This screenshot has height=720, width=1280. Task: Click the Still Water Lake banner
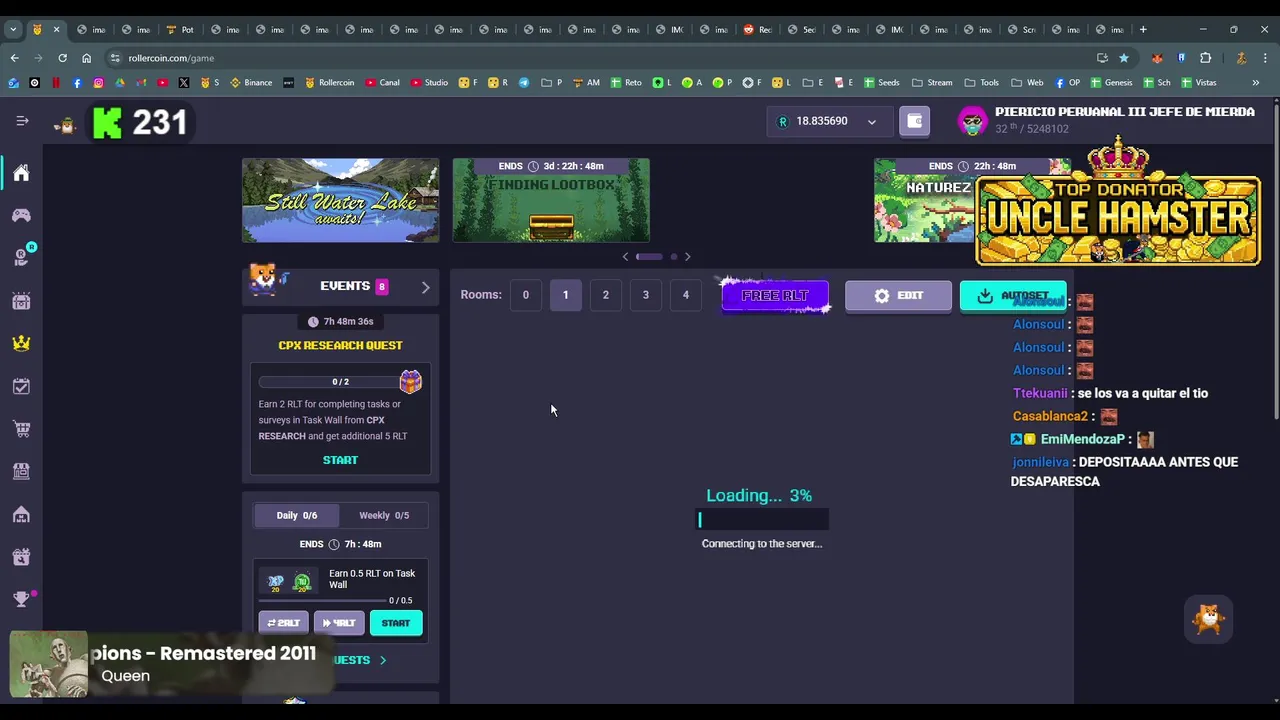click(340, 200)
